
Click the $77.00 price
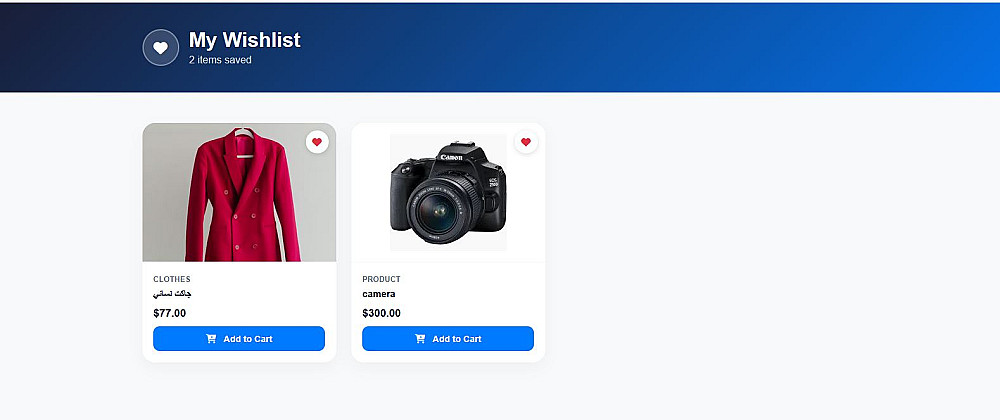point(170,313)
